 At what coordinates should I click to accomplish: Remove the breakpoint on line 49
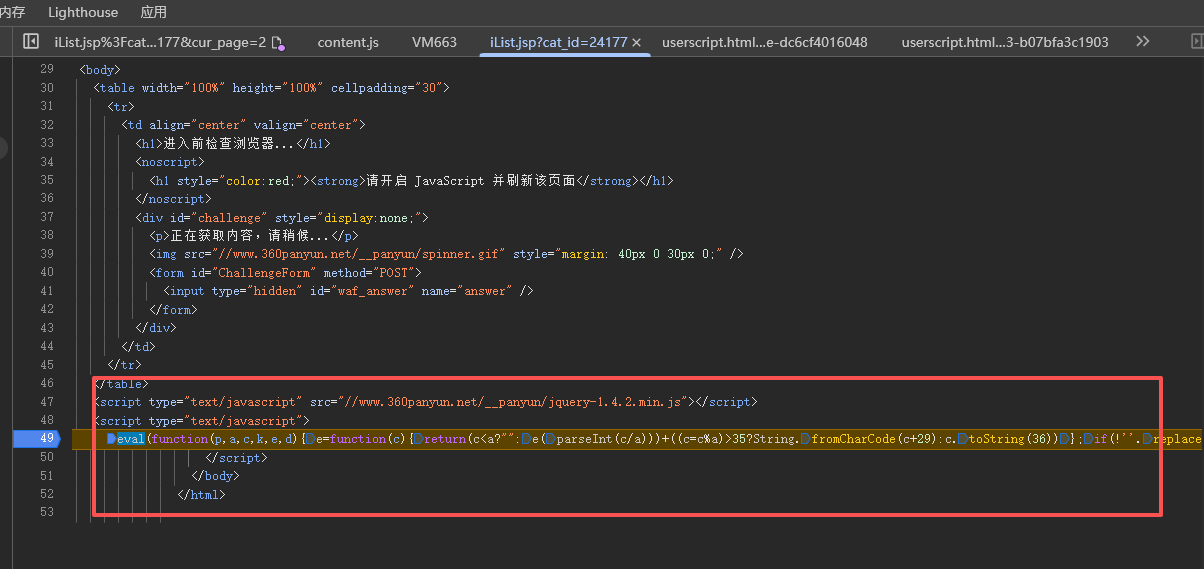[40, 439]
